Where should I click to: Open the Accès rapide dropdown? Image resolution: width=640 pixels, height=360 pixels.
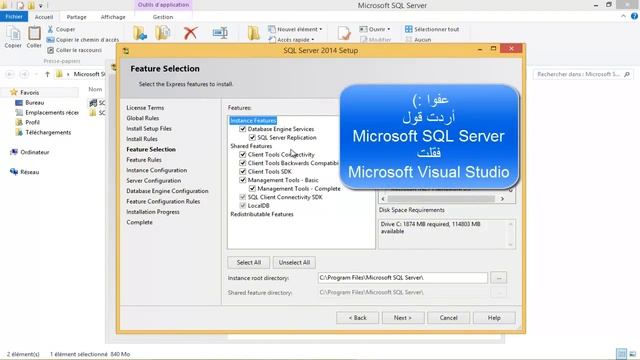292,40
